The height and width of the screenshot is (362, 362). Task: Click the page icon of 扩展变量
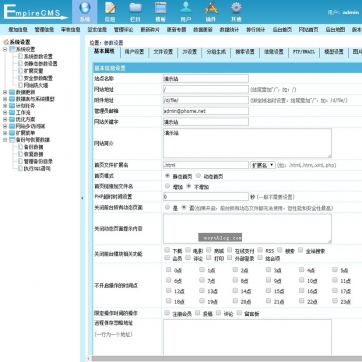[20, 71]
